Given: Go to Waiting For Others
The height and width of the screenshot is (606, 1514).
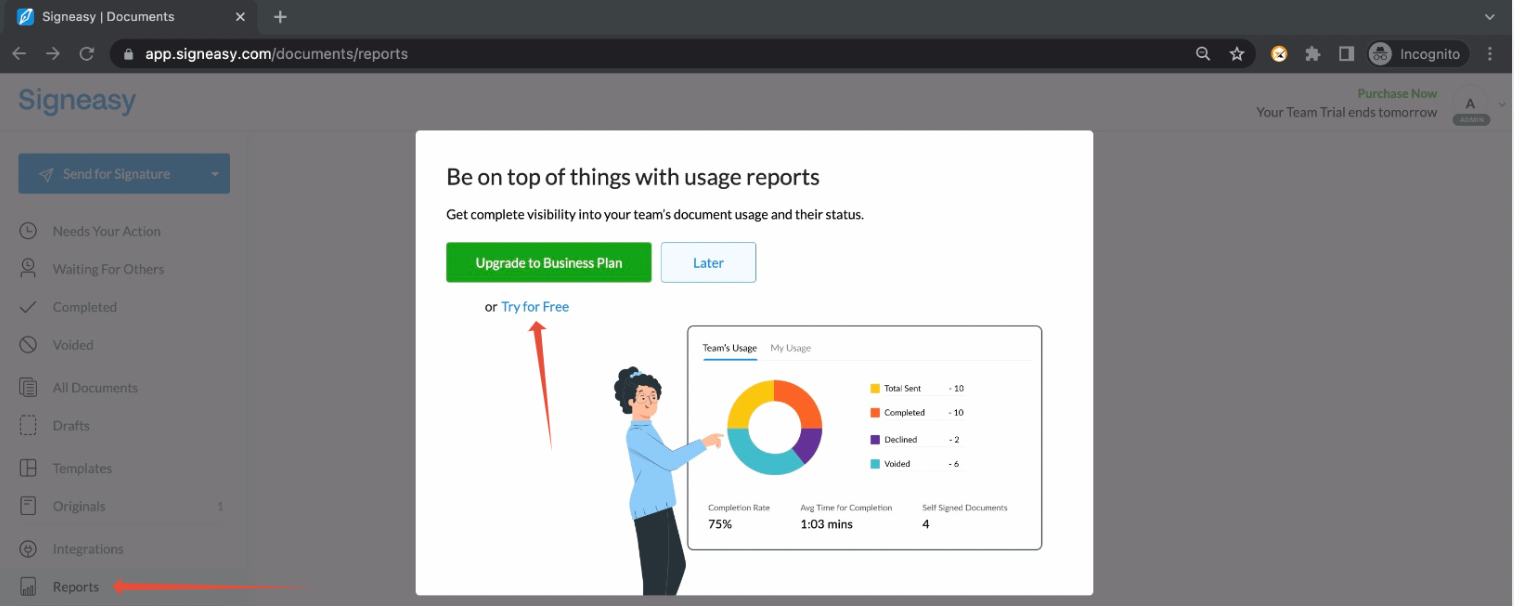Looking at the screenshot, I should click(108, 269).
